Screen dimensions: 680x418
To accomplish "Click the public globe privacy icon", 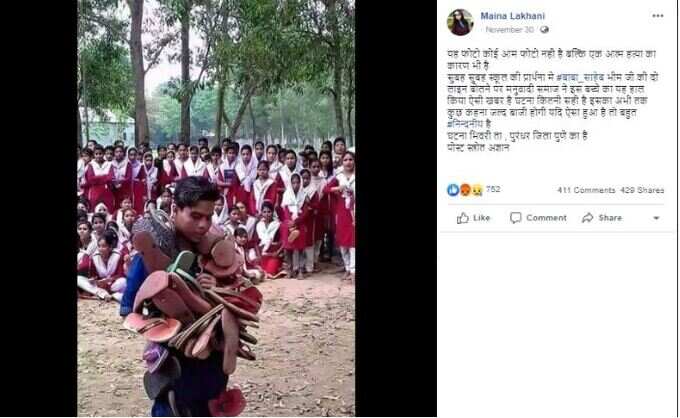I will (x=544, y=30).
